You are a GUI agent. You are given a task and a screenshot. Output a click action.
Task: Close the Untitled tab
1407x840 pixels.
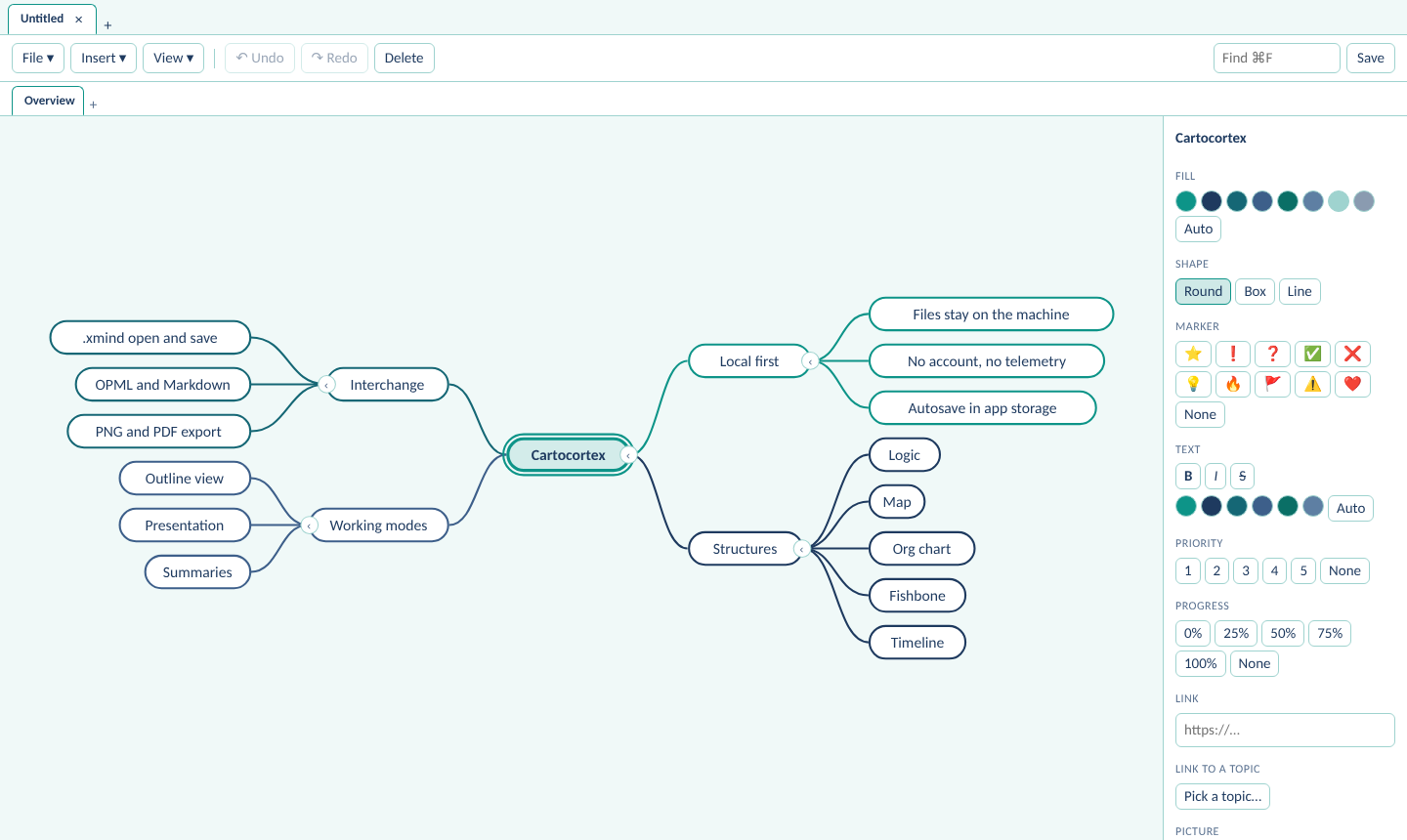tap(79, 20)
